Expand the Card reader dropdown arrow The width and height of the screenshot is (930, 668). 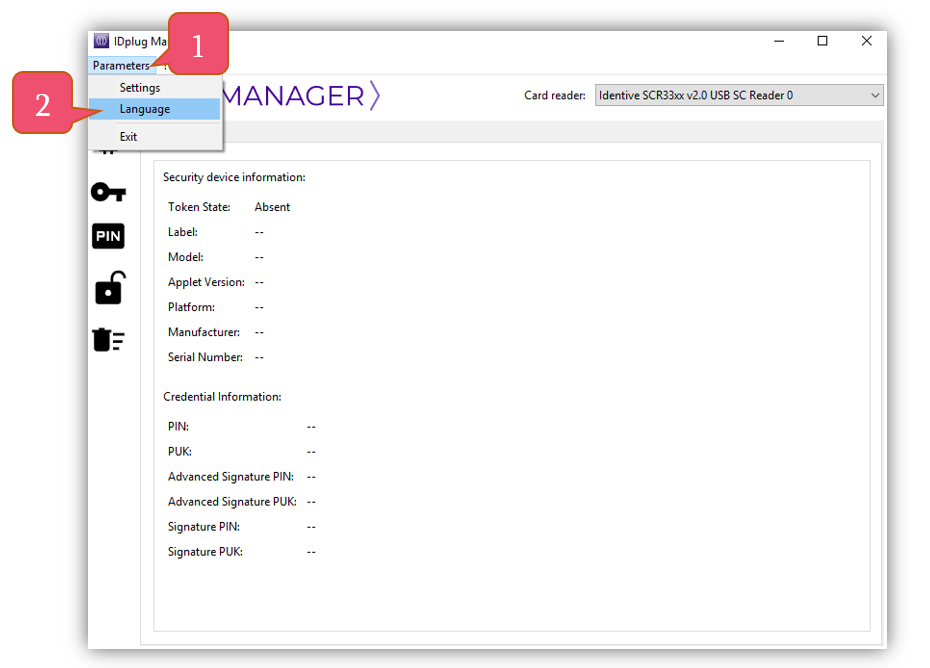(875, 96)
